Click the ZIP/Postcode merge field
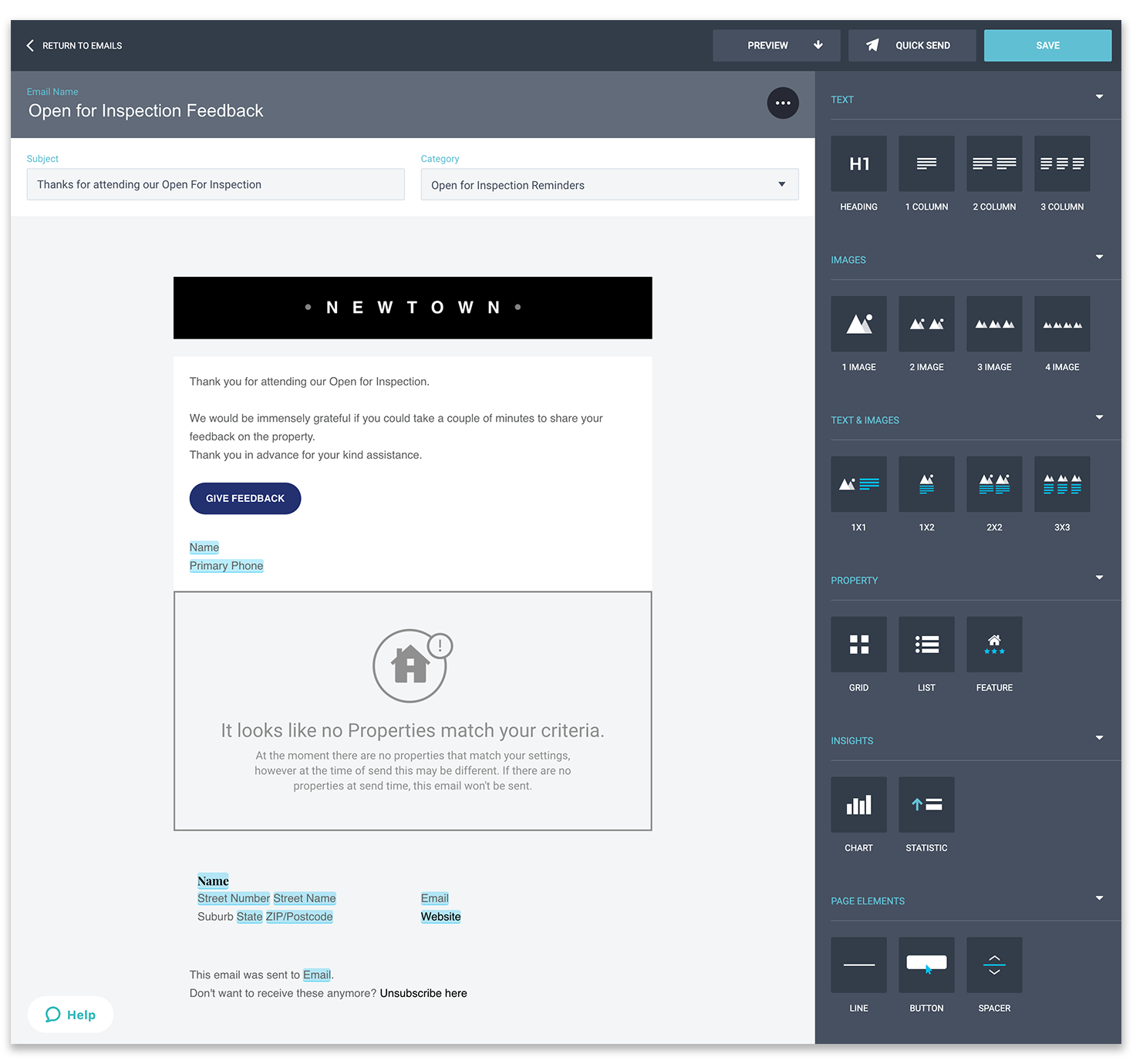The height and width of the screenshot is (1064, 1133). (x=299, y=917)
